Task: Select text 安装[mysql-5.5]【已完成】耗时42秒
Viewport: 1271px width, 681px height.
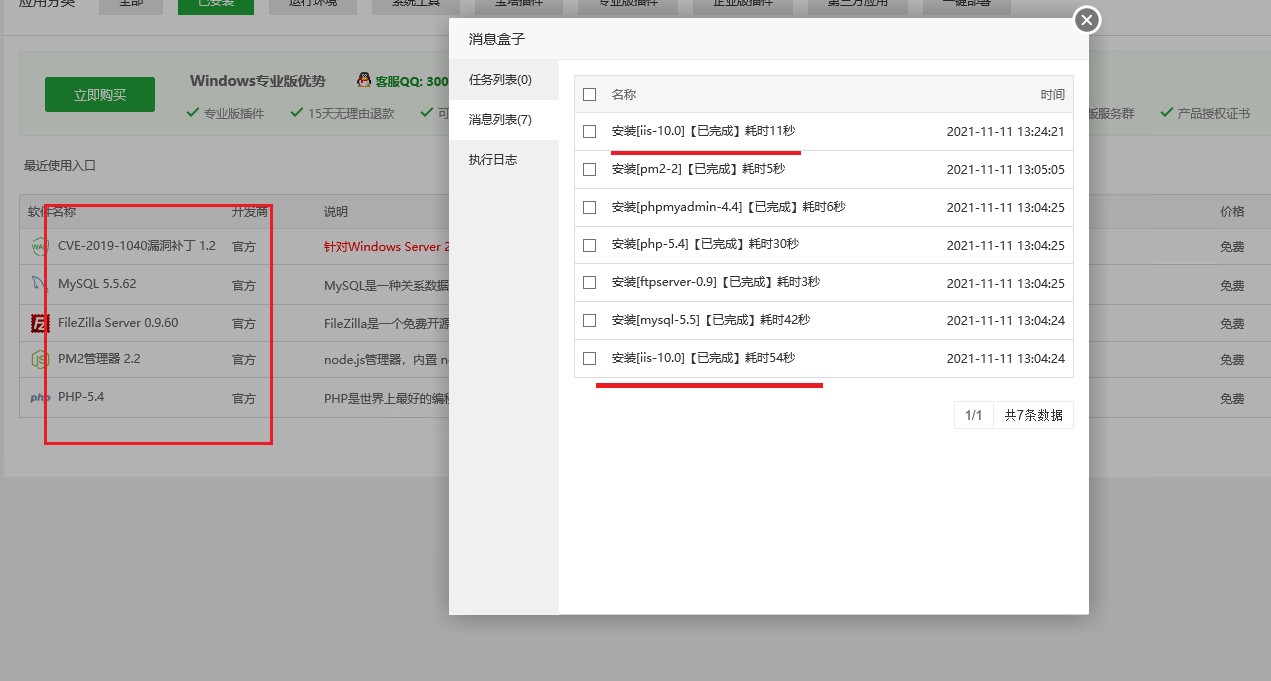Action: point(711,320)
